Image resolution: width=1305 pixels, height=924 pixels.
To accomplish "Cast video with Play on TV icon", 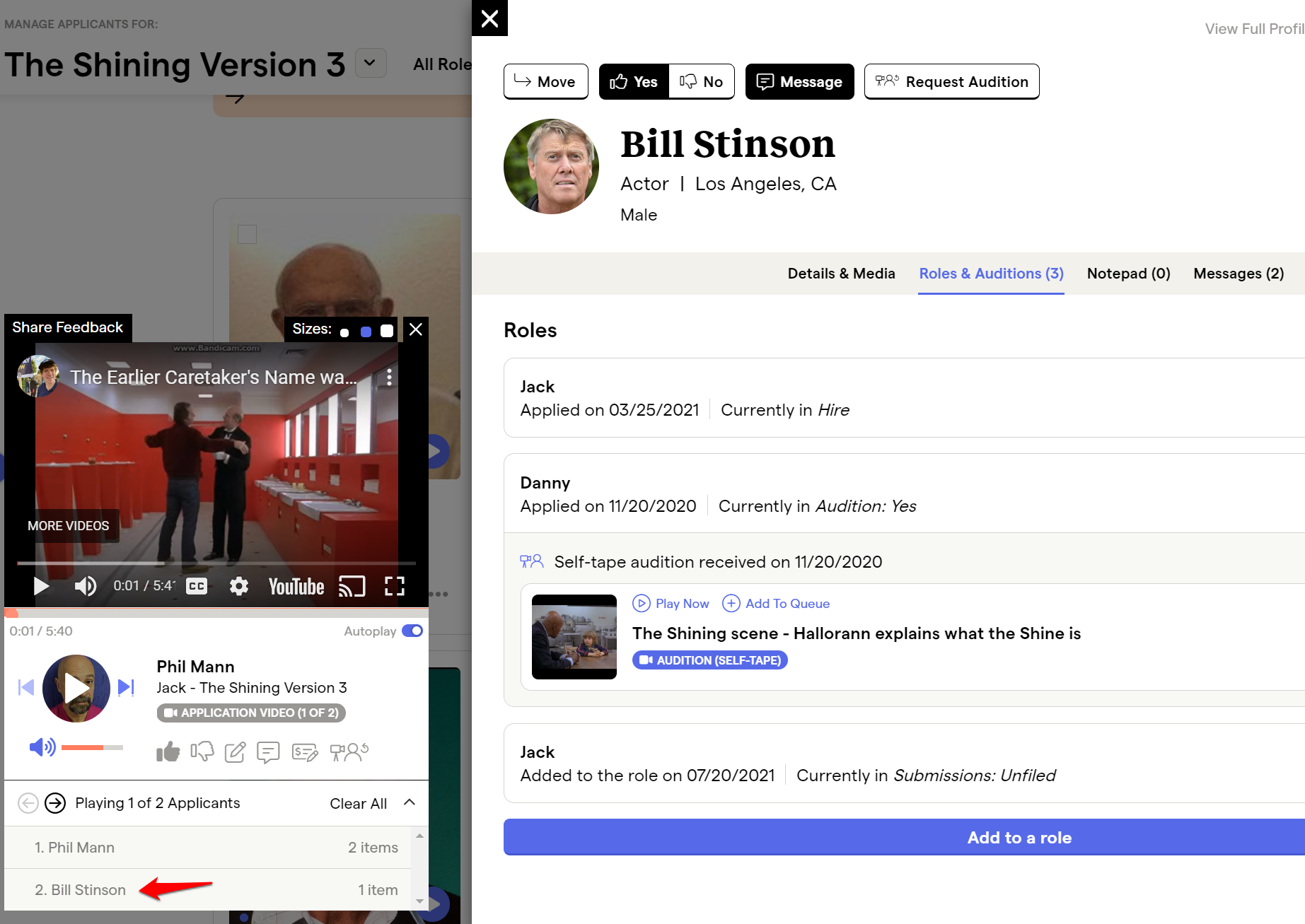I will (x=352, y=586).
